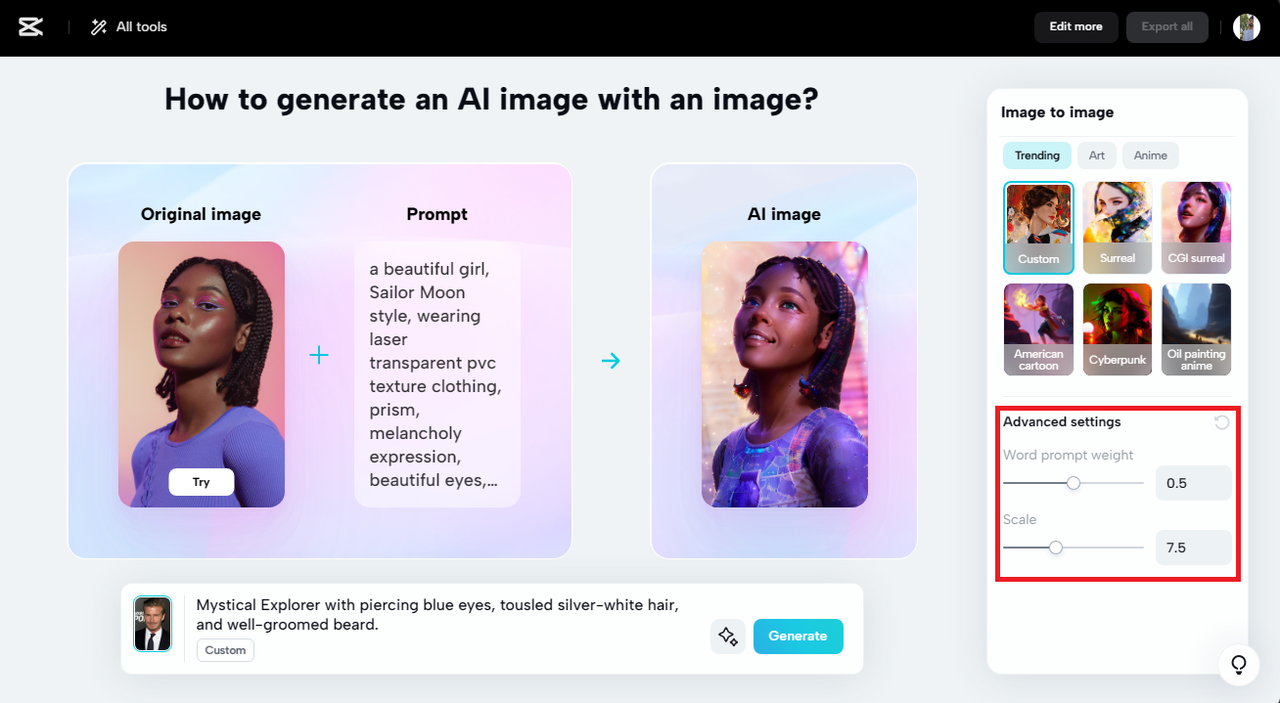The width and height of the screenshot is (1280, 703).
Task: Click the Generate button
Action: point(798,636)
